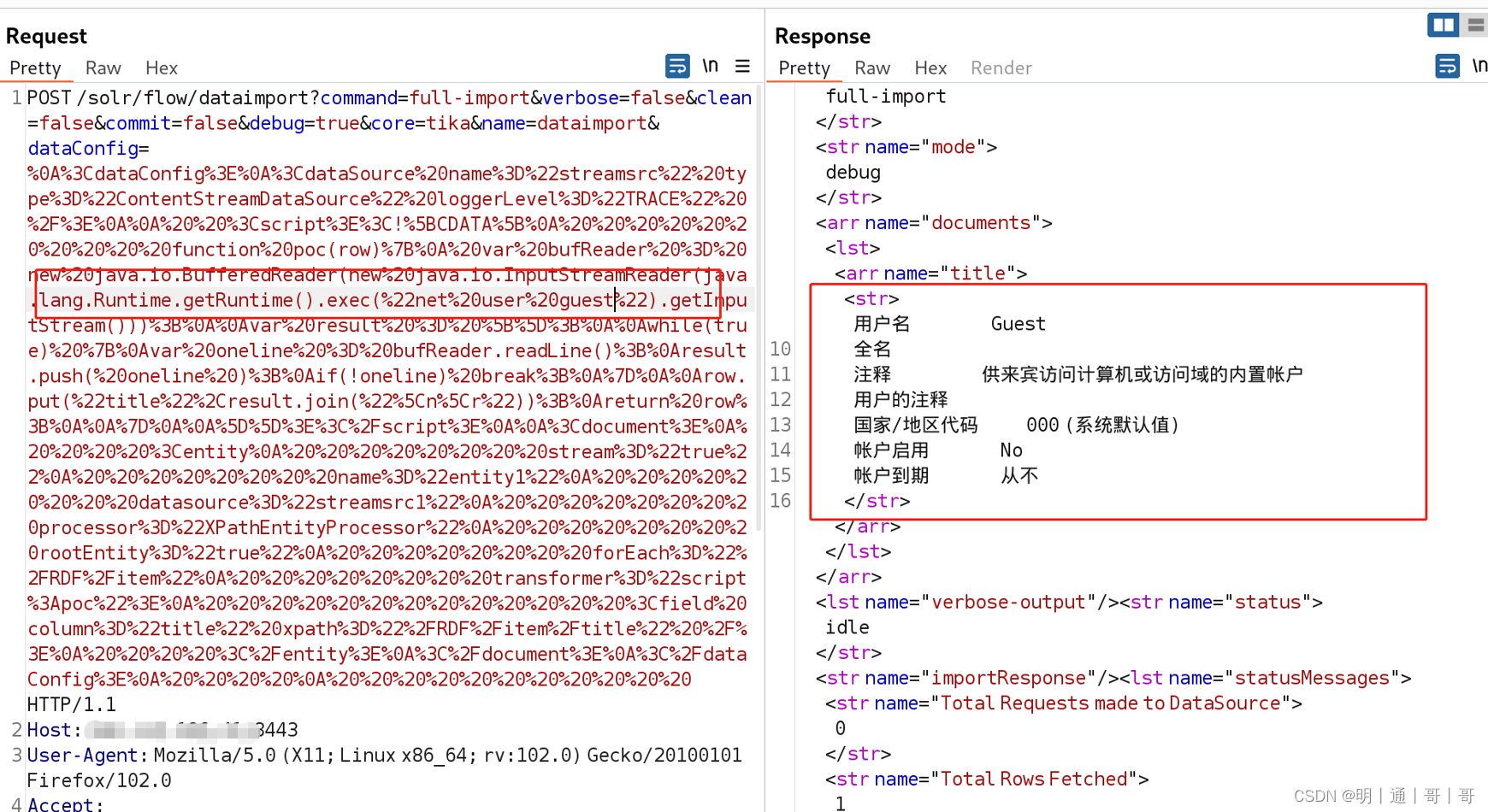Screen dimensions: 1488x812
Task: Click '000 (系统默认值)' country code value
Action: coord(1102,425)
